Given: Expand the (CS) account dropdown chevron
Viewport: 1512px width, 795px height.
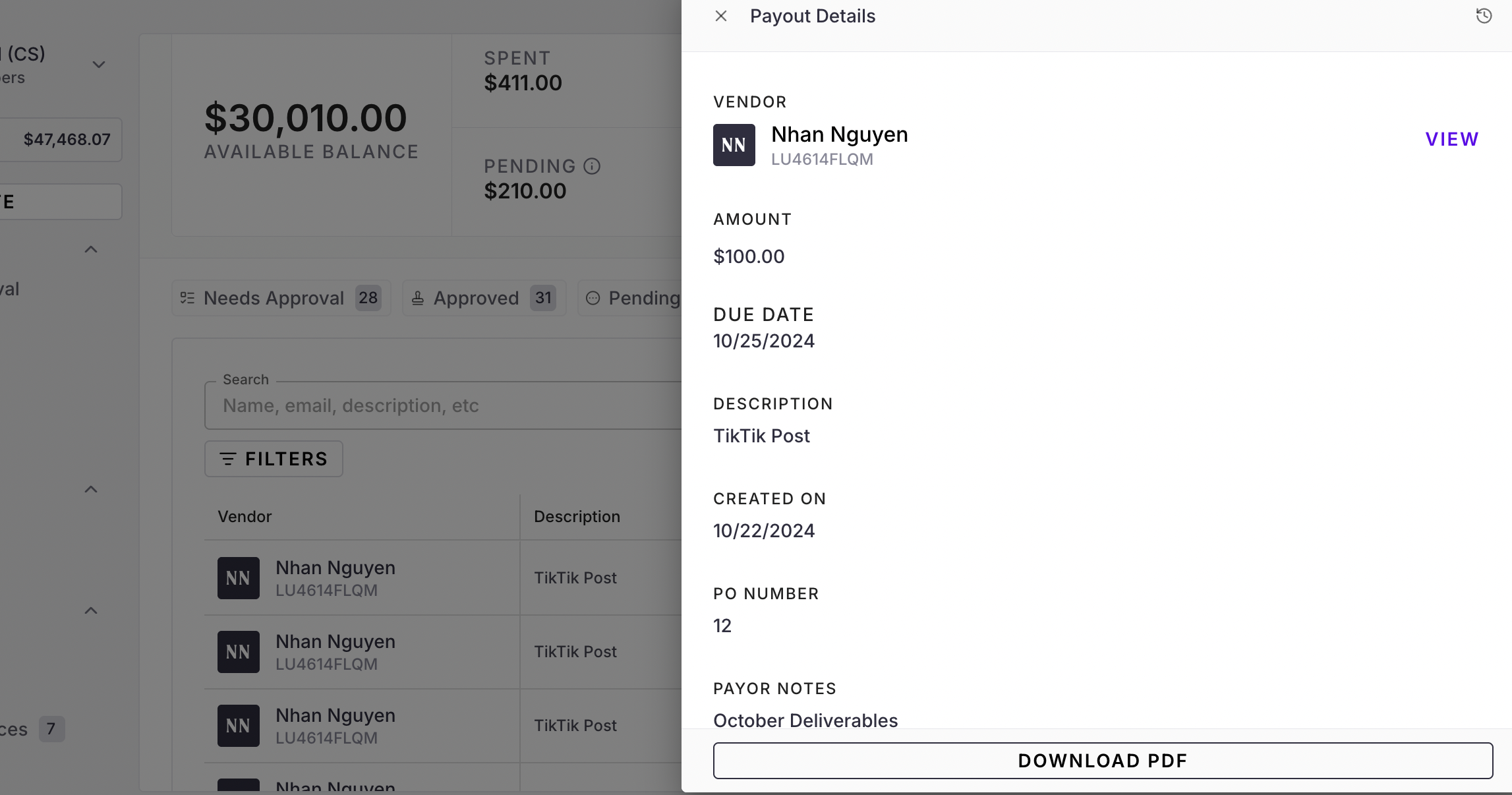Looking at the screenshot, I should point(99,65).
